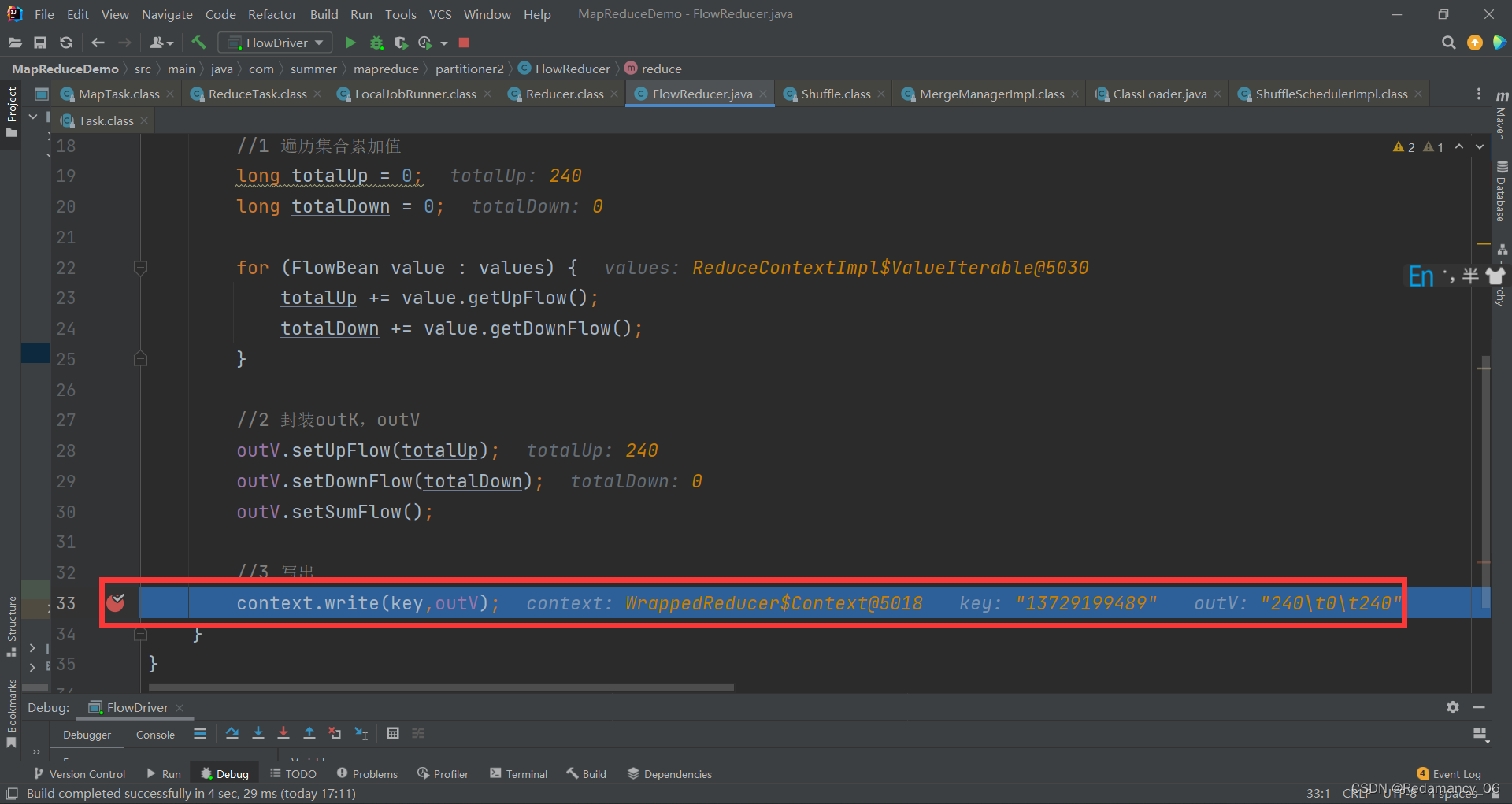
Task: Click the Open file folder icon
Action: pos(15,43)
